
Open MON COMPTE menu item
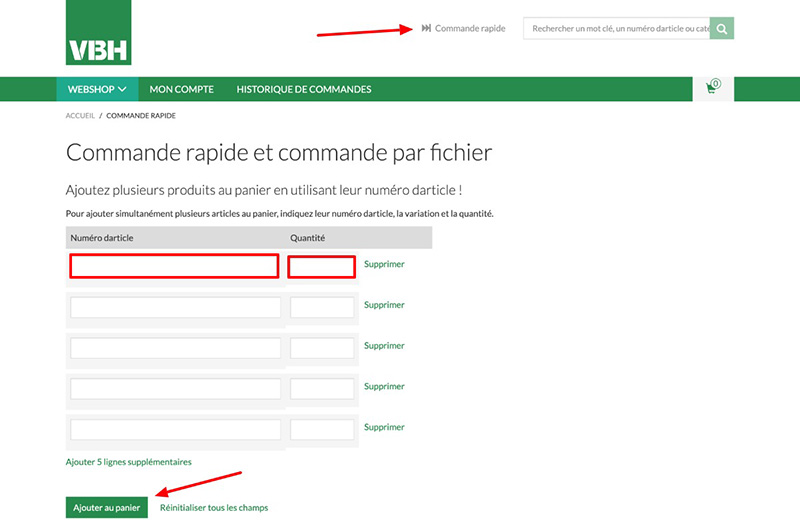pyautogui.click(x=181, y=89)
